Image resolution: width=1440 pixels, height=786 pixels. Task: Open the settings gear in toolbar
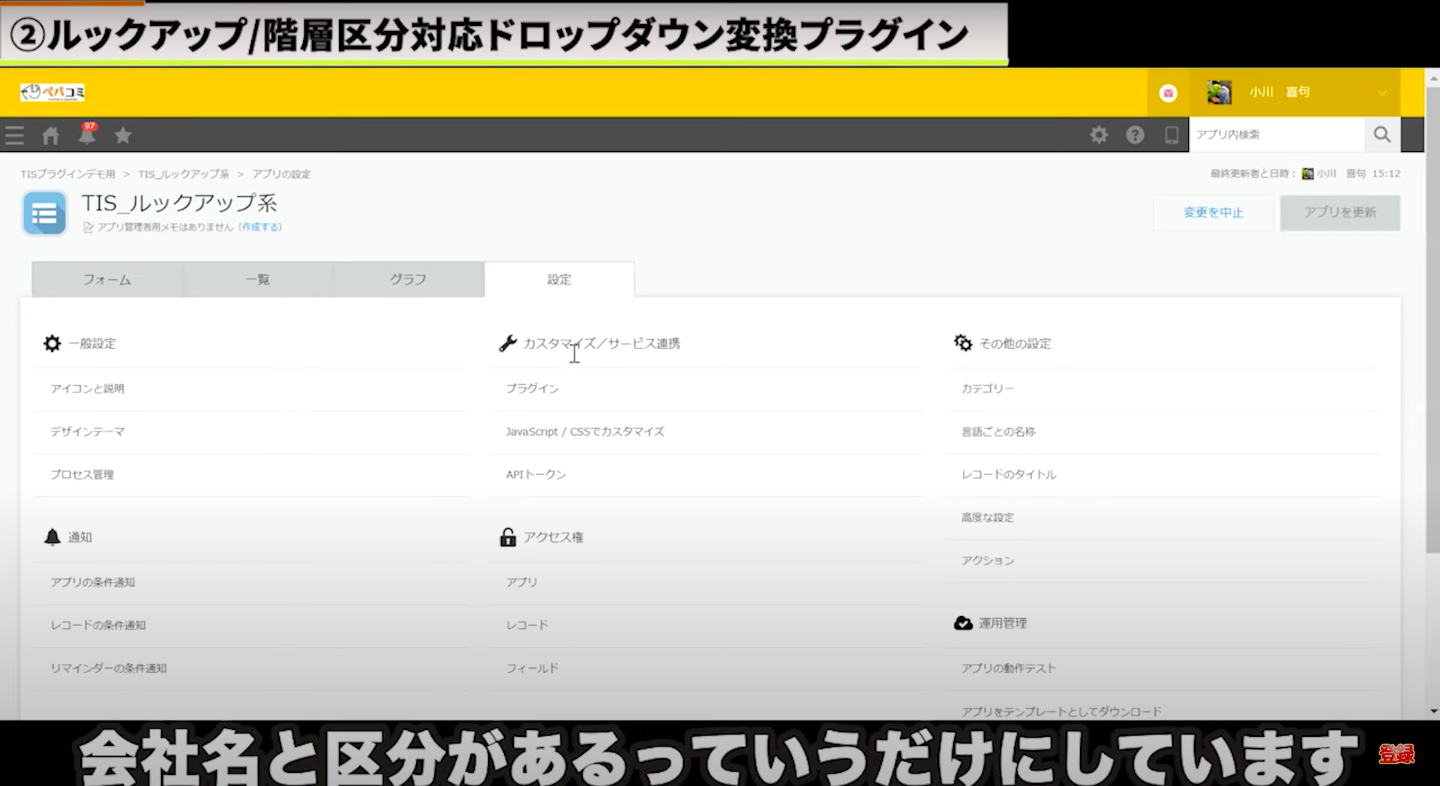(x=1099, y=135)
